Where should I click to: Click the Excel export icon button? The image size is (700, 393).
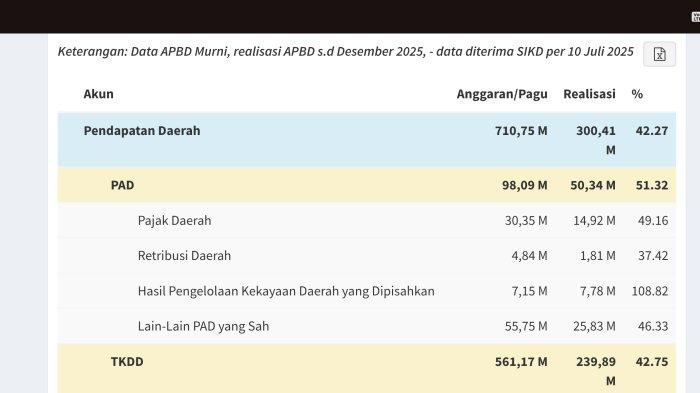click(x=659, y=54)
